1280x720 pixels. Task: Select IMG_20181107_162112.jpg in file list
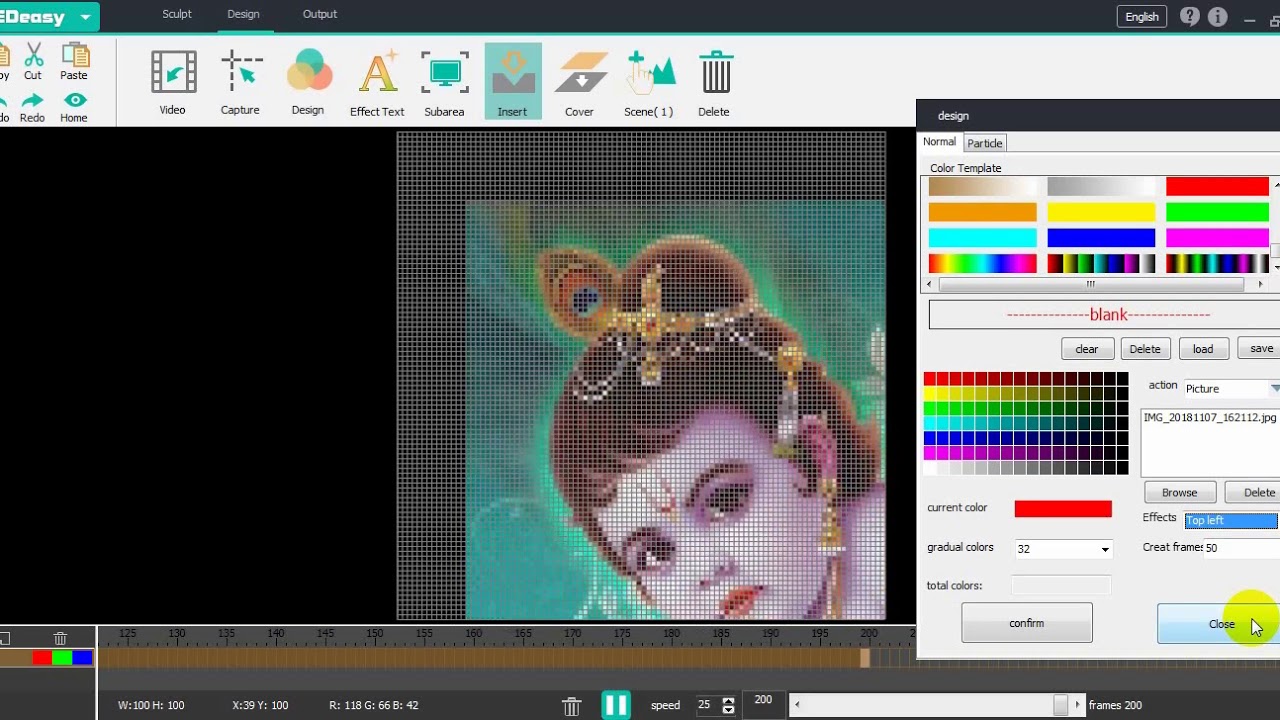[x=1210, y=418]
